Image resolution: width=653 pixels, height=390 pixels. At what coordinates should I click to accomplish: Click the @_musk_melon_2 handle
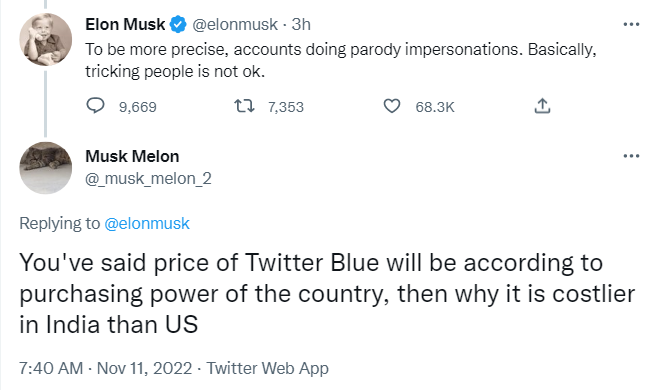[148, 179]
